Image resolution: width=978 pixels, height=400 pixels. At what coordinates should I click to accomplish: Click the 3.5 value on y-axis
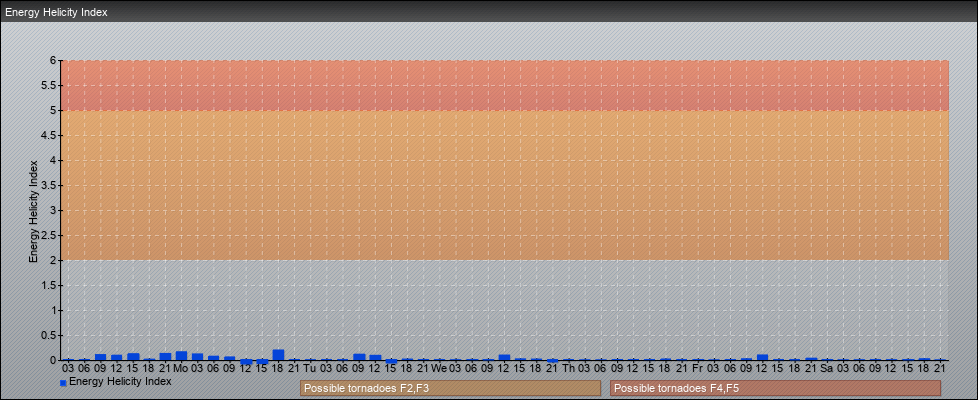[50, 185]
